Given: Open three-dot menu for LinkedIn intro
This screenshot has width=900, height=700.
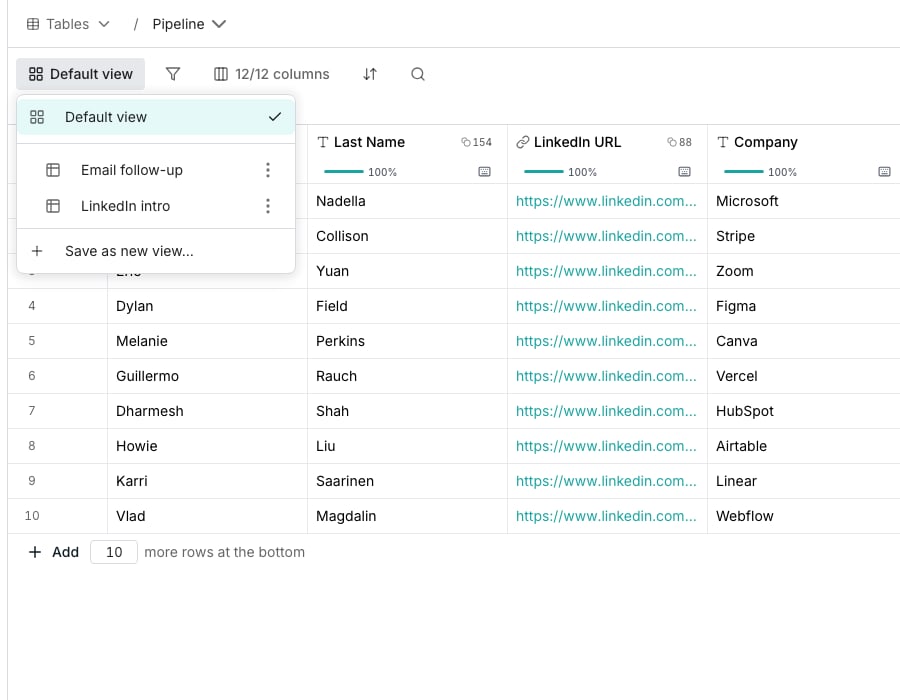Looking at the screenshot, I should (x=267, y=206).
